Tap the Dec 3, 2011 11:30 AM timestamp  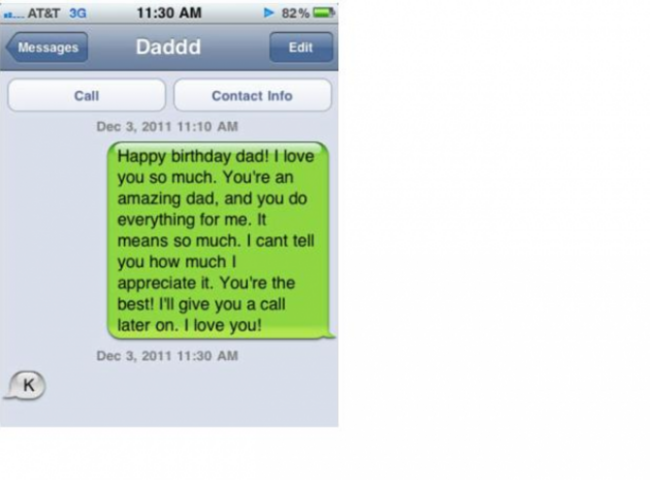[x=167, y=356]
